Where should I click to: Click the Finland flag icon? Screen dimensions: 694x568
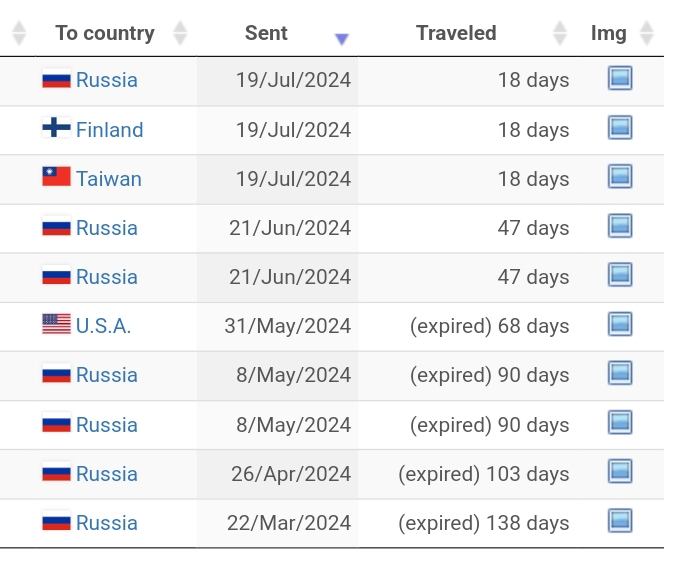click(56, 129)
